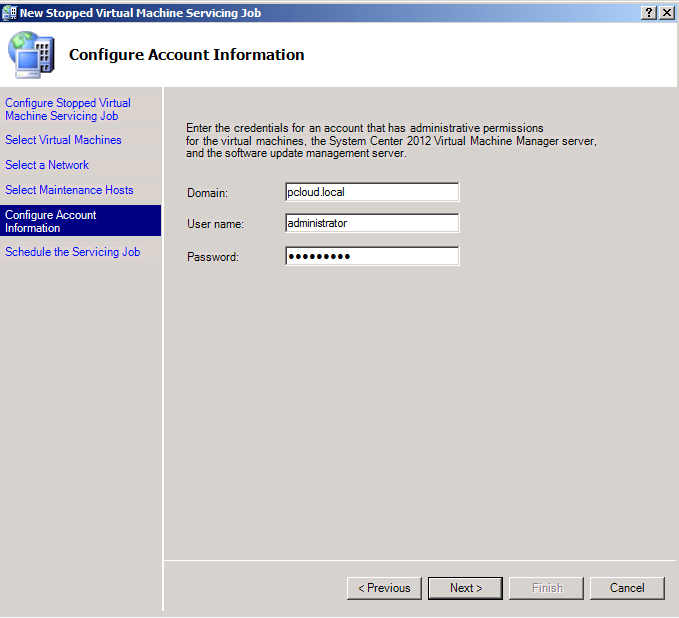Click into the User name field
The image size is (679, 618).
372,223
